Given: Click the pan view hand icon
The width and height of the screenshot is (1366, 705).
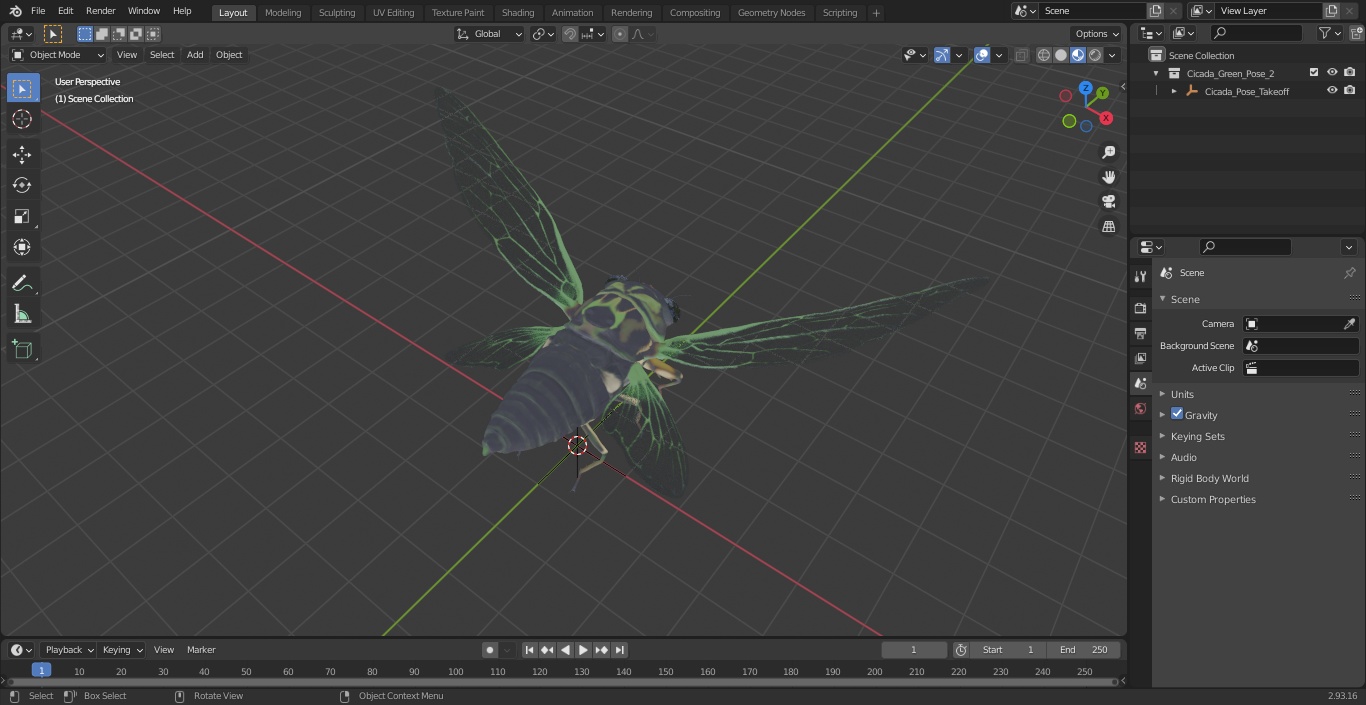Looking at the screenshot, I should click(x=1108, y=177).
